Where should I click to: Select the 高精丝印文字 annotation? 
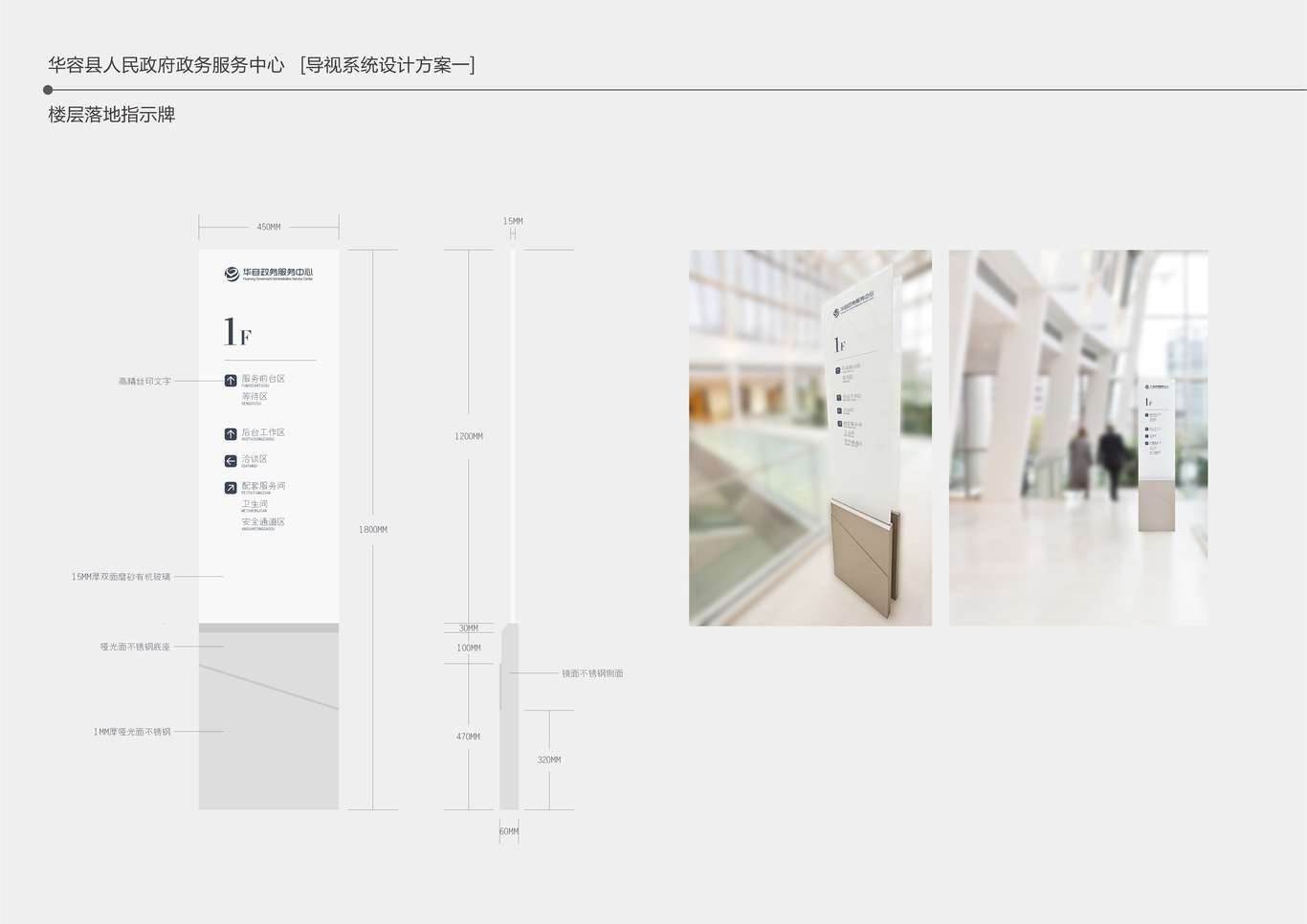[144, 382]
